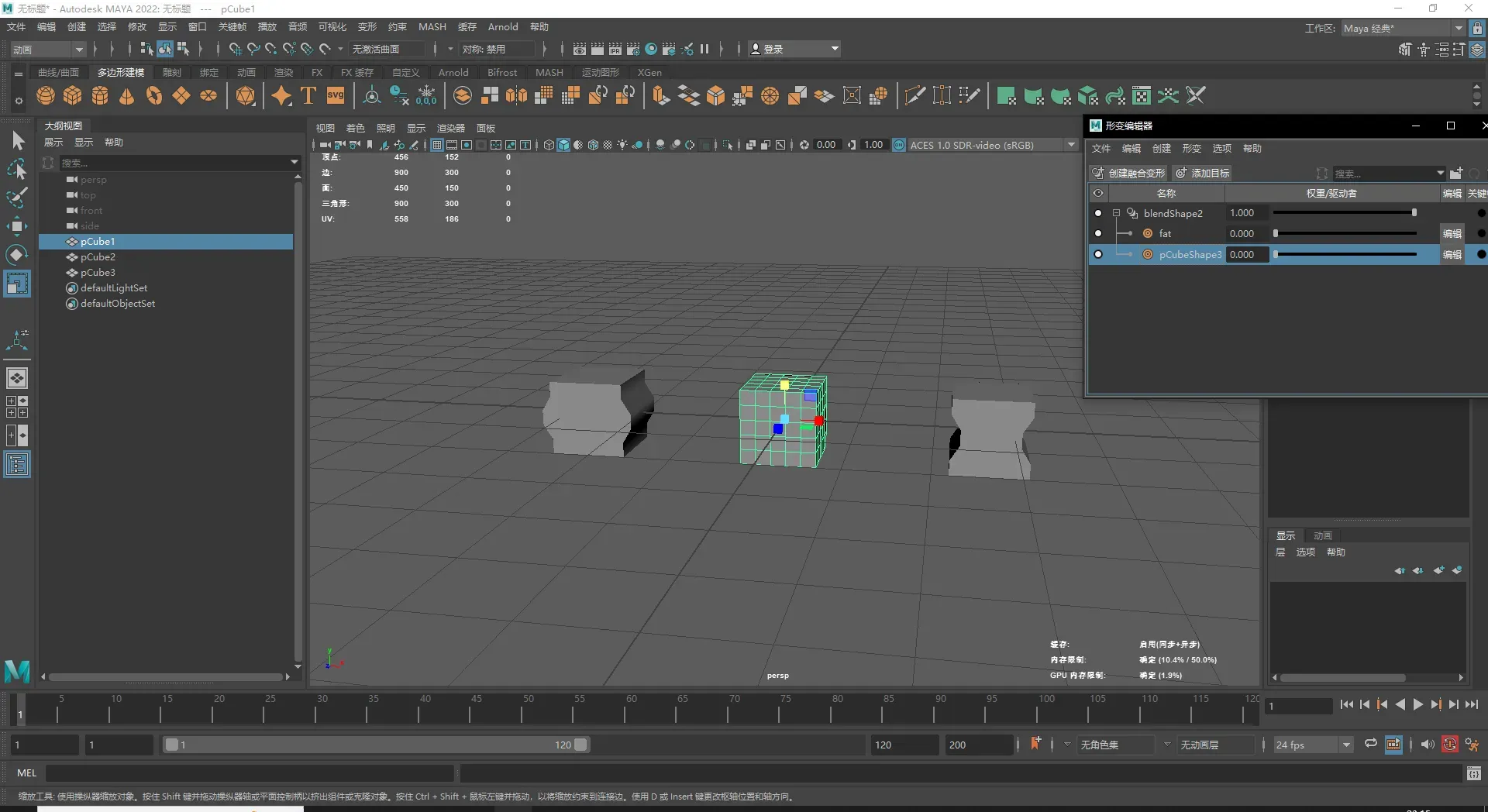Toggle visibility of the pCubeShape3 target
Image resolution: width=1488 pixels, height=812 pixels.
pyautogui.click(x=1098, y=254)
